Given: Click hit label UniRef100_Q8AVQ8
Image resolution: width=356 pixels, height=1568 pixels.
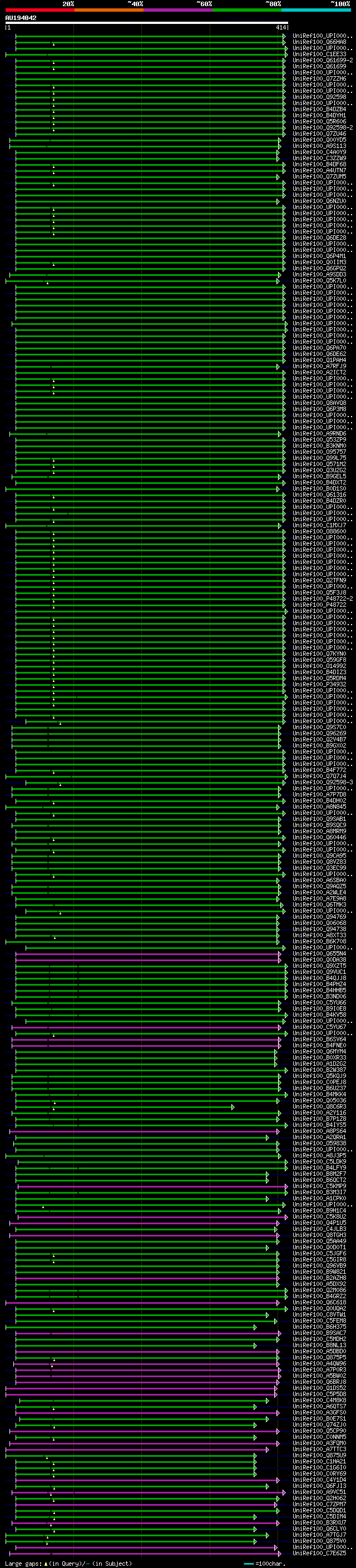Looking at the screenshot, I should (x=319, y=402).
